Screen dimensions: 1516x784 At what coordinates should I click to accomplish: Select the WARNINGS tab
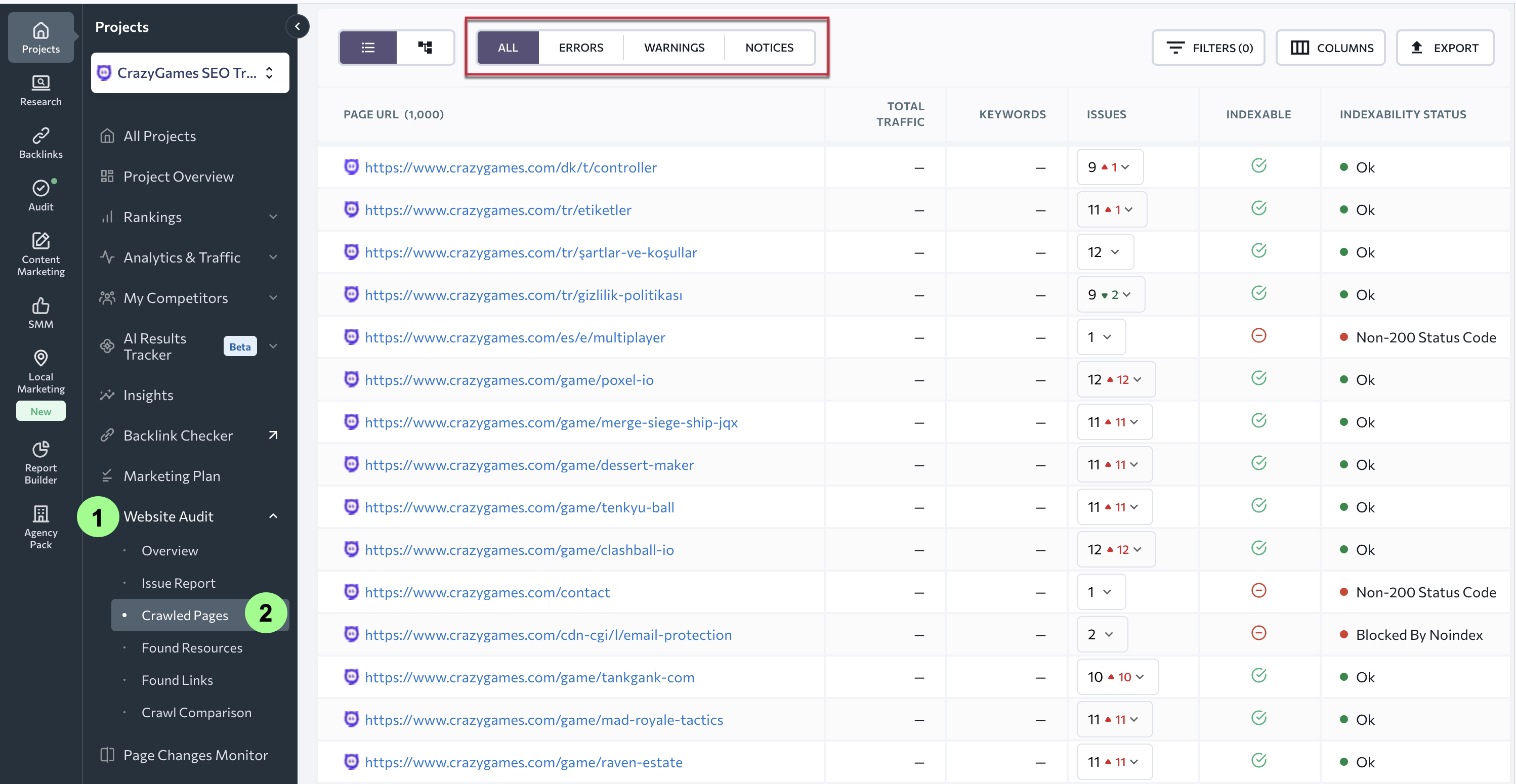pos(674,48)
